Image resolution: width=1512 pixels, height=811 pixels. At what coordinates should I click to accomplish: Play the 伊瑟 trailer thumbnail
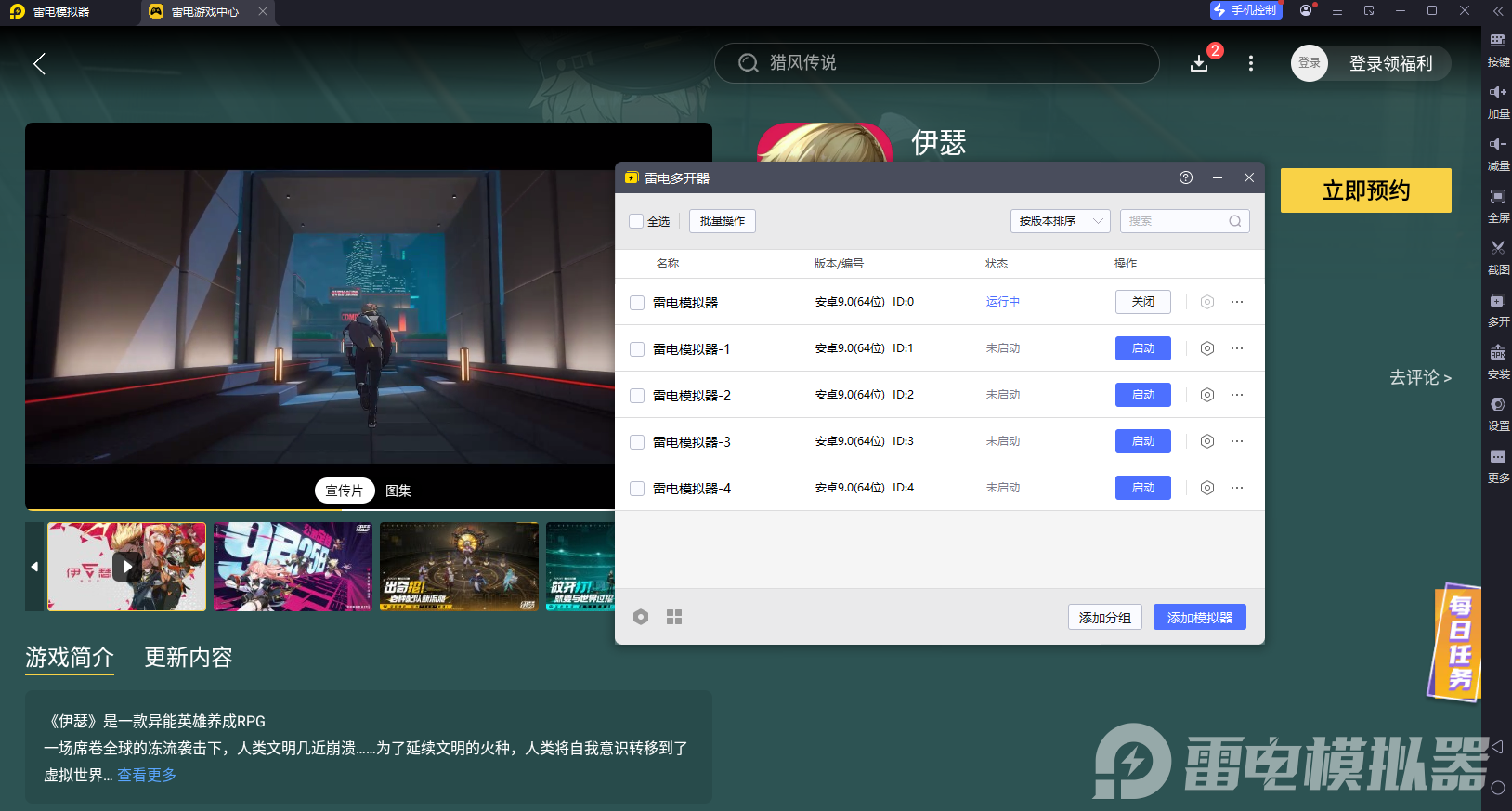pos(127,567)
